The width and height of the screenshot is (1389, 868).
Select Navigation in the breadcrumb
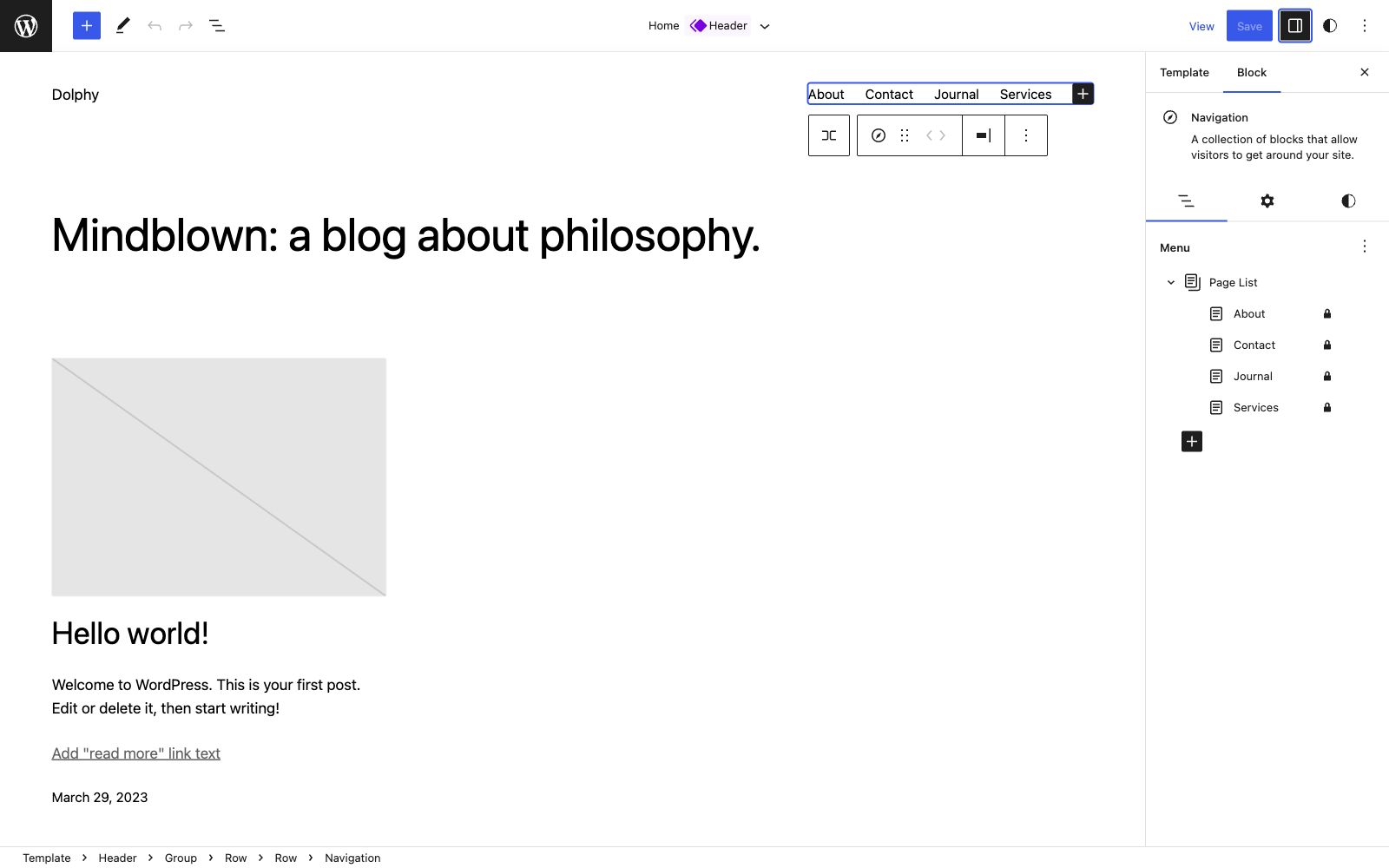[352, 858]
